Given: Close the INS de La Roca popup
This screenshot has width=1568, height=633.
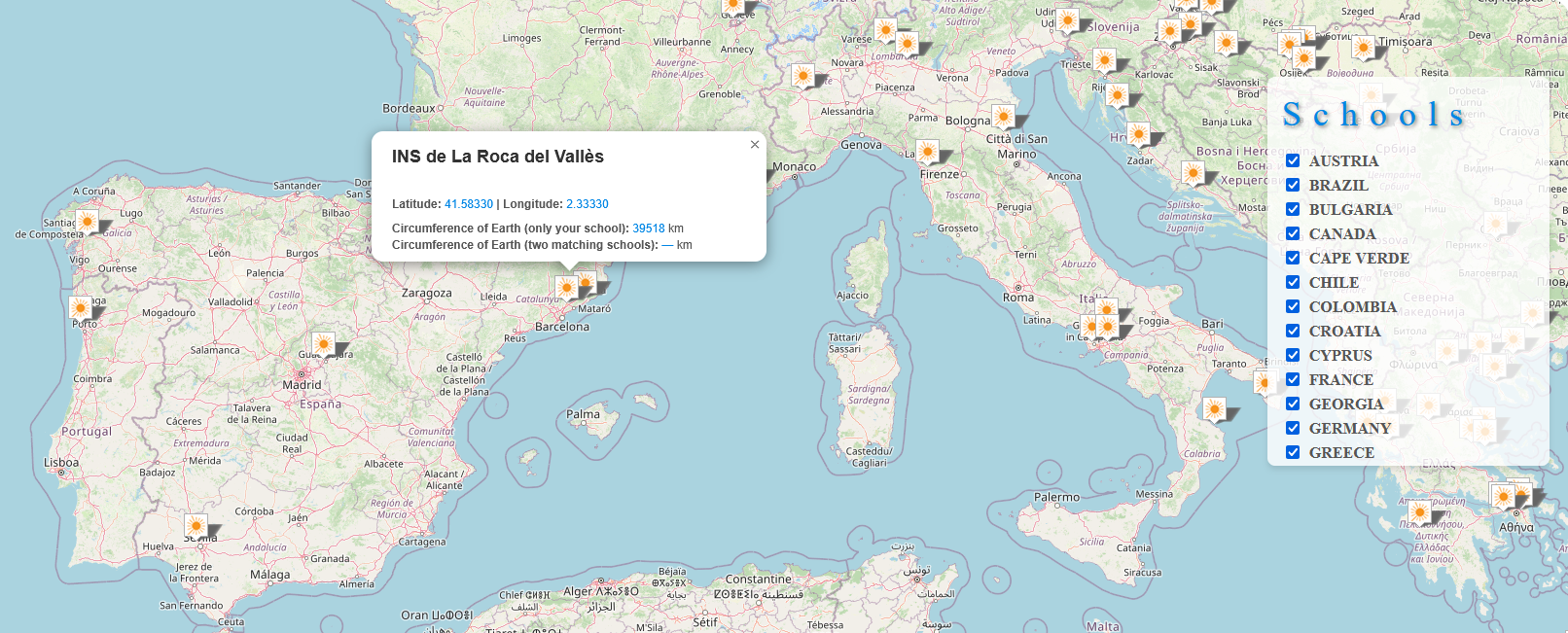Looking at the screenshot, I should click(x=754, y=145).
